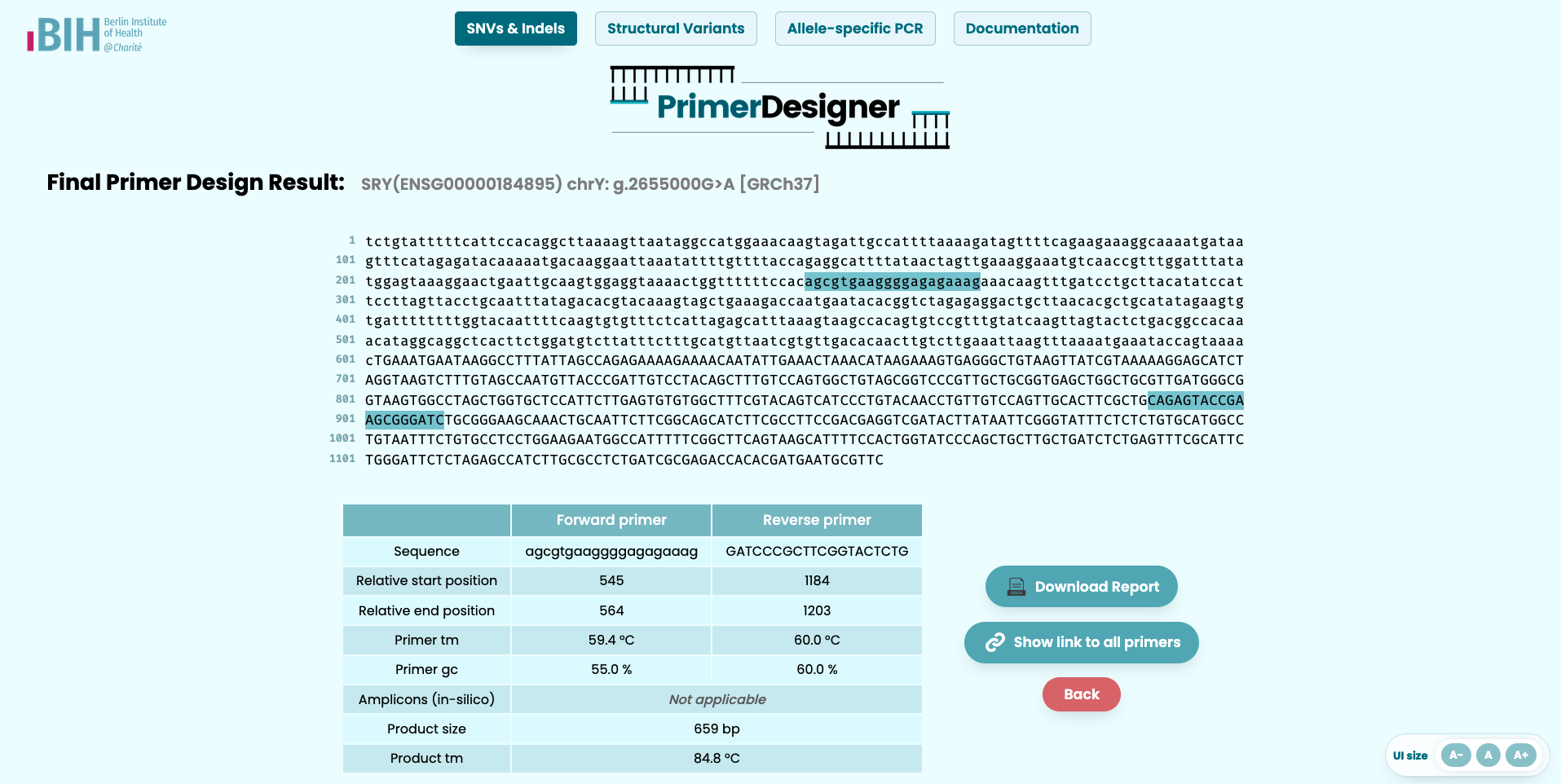Click product tm value 84.8 °C

coord(717,758)
